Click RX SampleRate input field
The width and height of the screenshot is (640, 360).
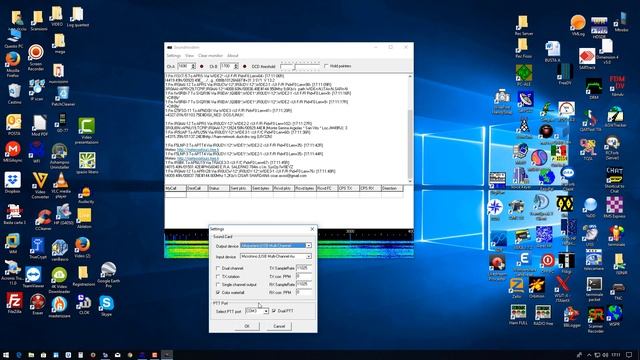click(x=304, y=284)
